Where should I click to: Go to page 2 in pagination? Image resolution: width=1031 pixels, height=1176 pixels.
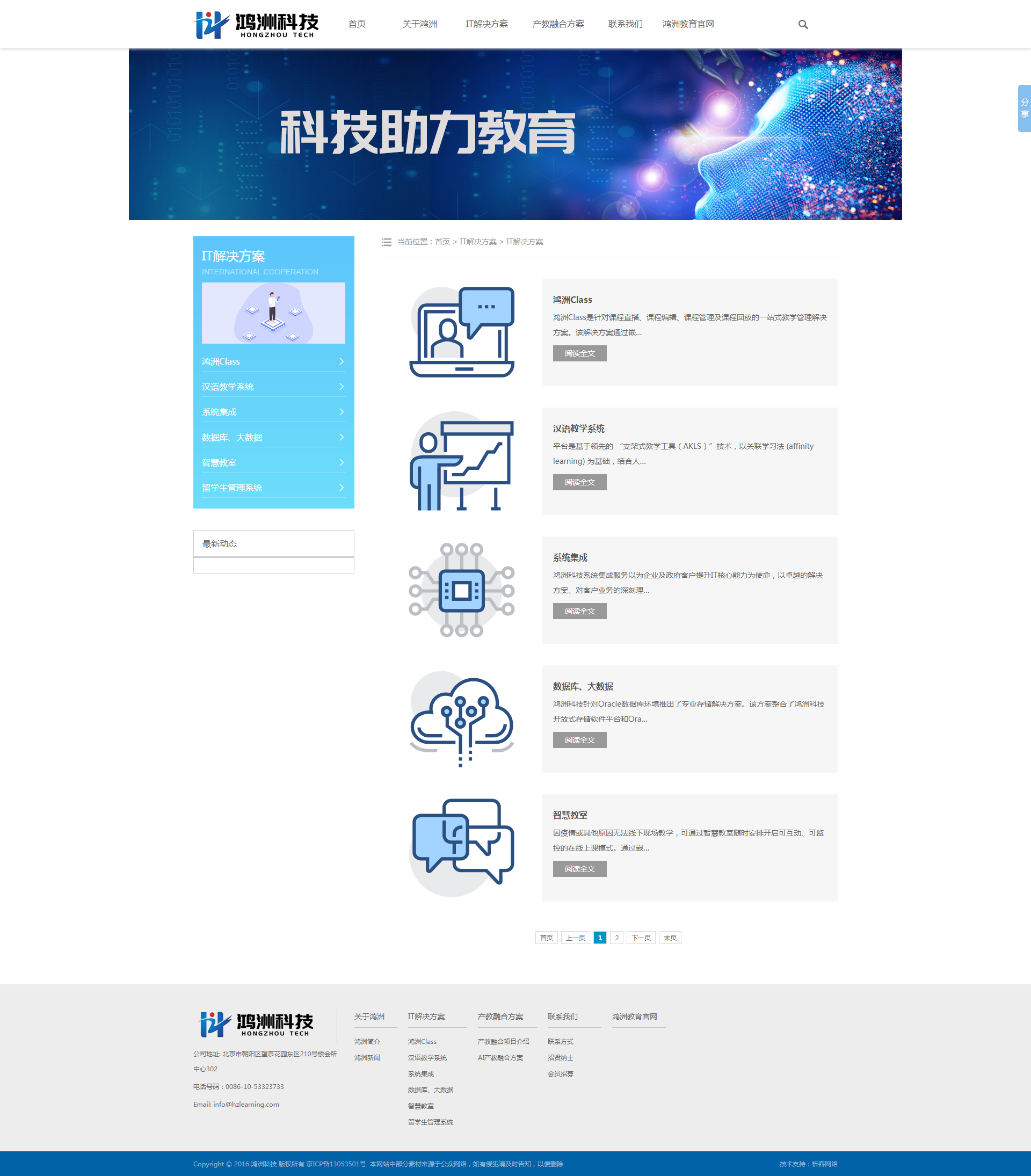[616, 938]
